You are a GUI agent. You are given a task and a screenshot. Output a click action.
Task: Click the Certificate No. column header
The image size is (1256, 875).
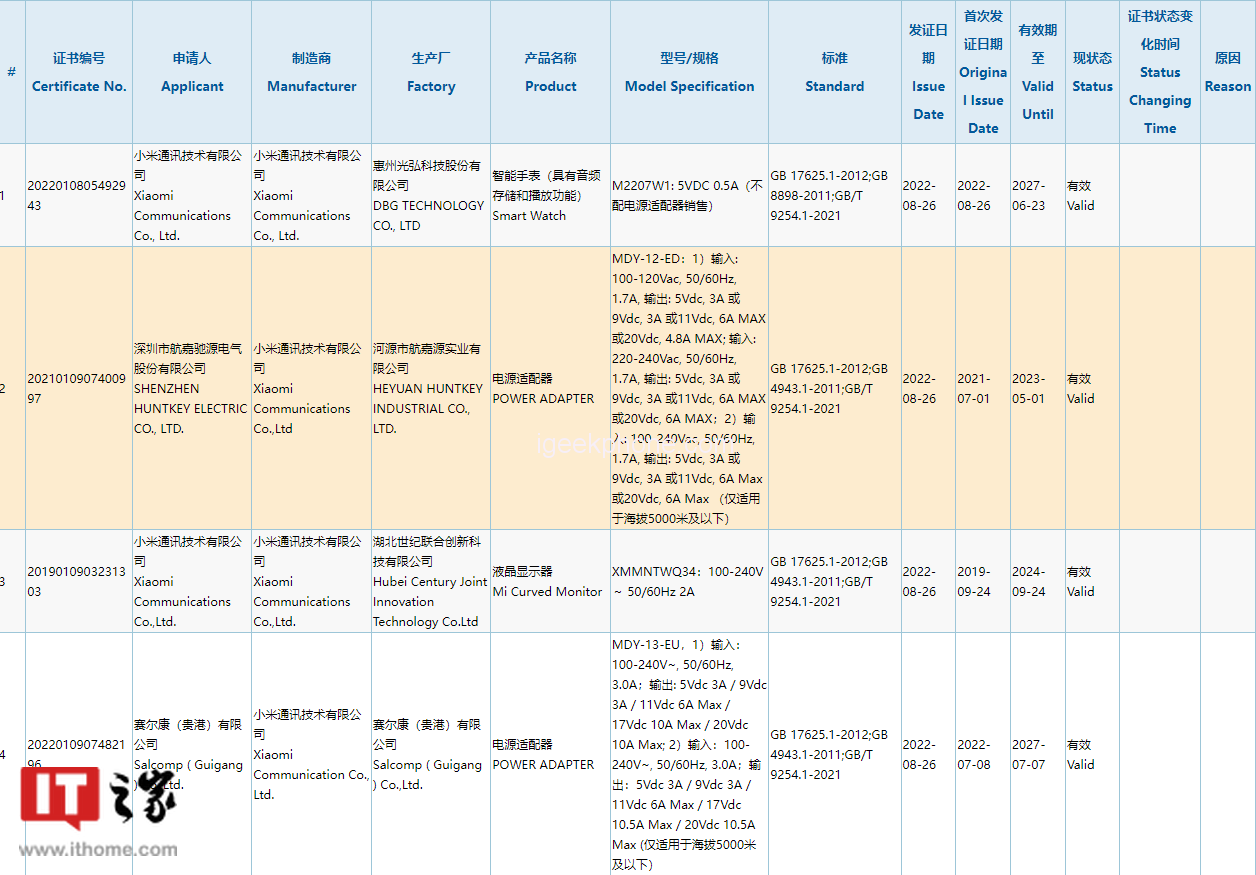point(79,73)
